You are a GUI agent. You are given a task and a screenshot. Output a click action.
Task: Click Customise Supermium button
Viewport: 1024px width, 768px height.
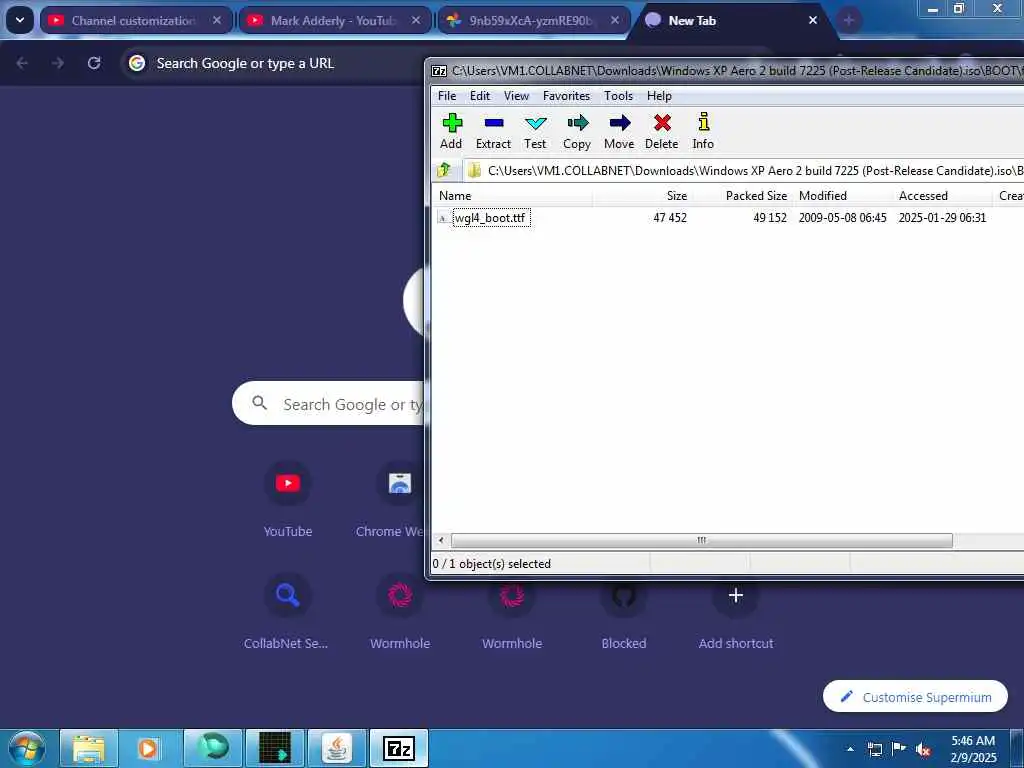tap(915, 697)
